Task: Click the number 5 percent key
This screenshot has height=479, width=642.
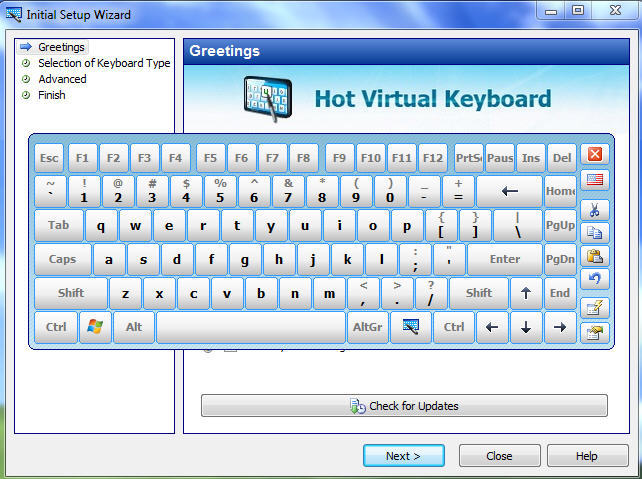Action: coord(220,191)
